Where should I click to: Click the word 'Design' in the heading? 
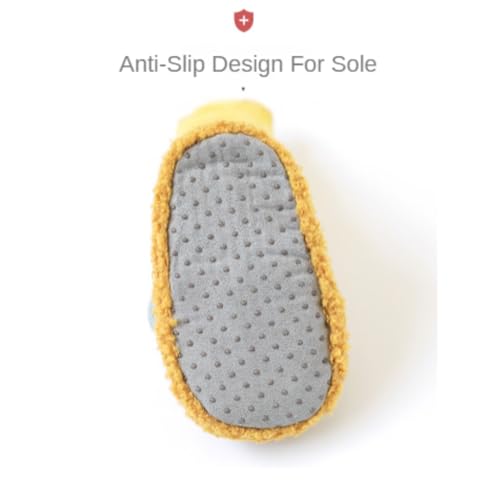[248, 64]
